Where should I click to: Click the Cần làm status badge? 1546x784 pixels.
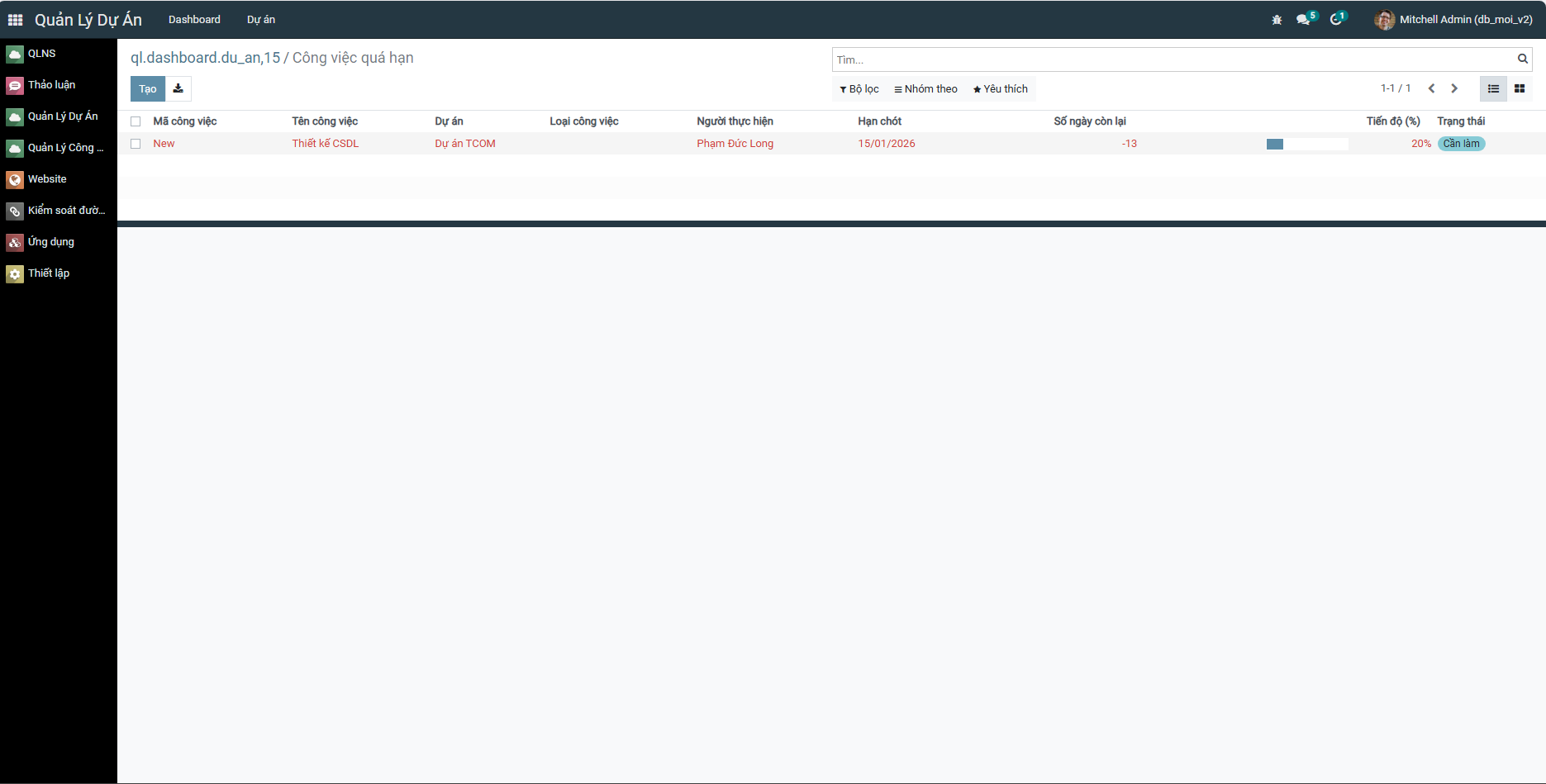click(1461, 144)
